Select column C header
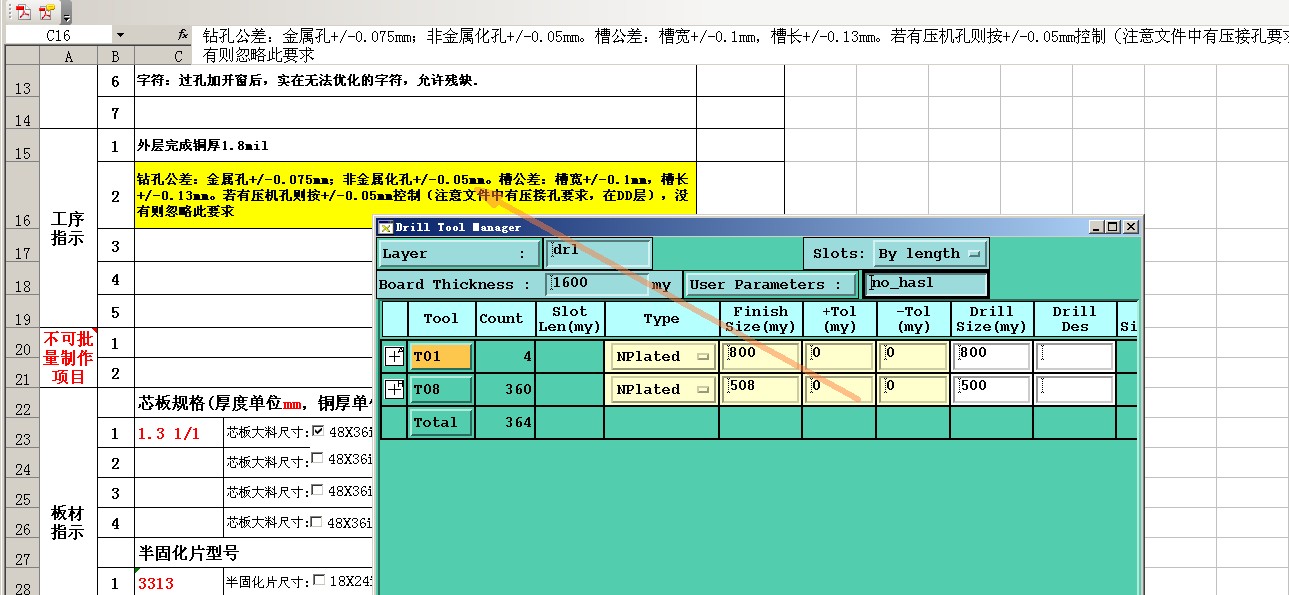 [x=178, y=57]
